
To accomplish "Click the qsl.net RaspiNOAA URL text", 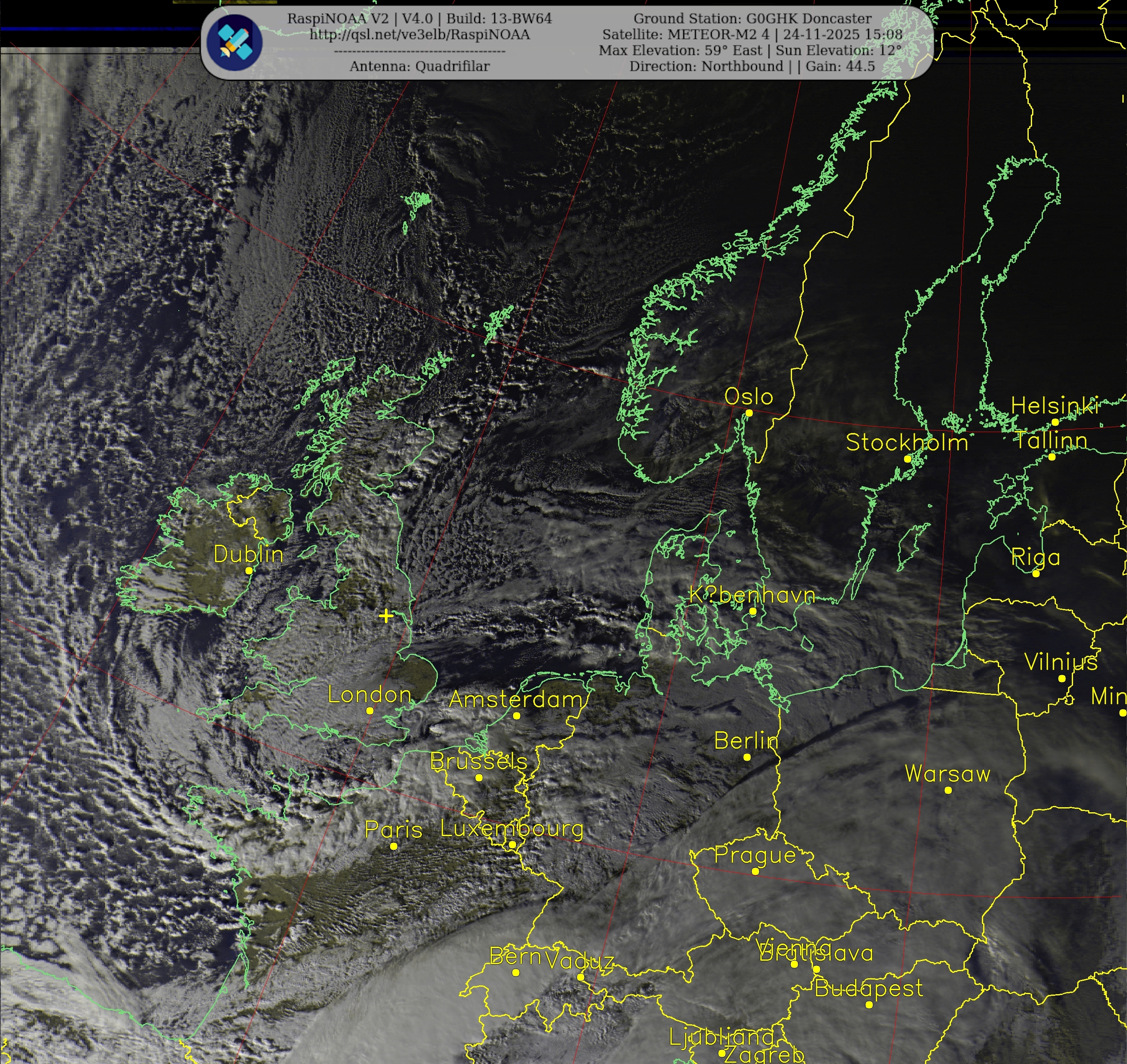I will (x=419, y=35).
